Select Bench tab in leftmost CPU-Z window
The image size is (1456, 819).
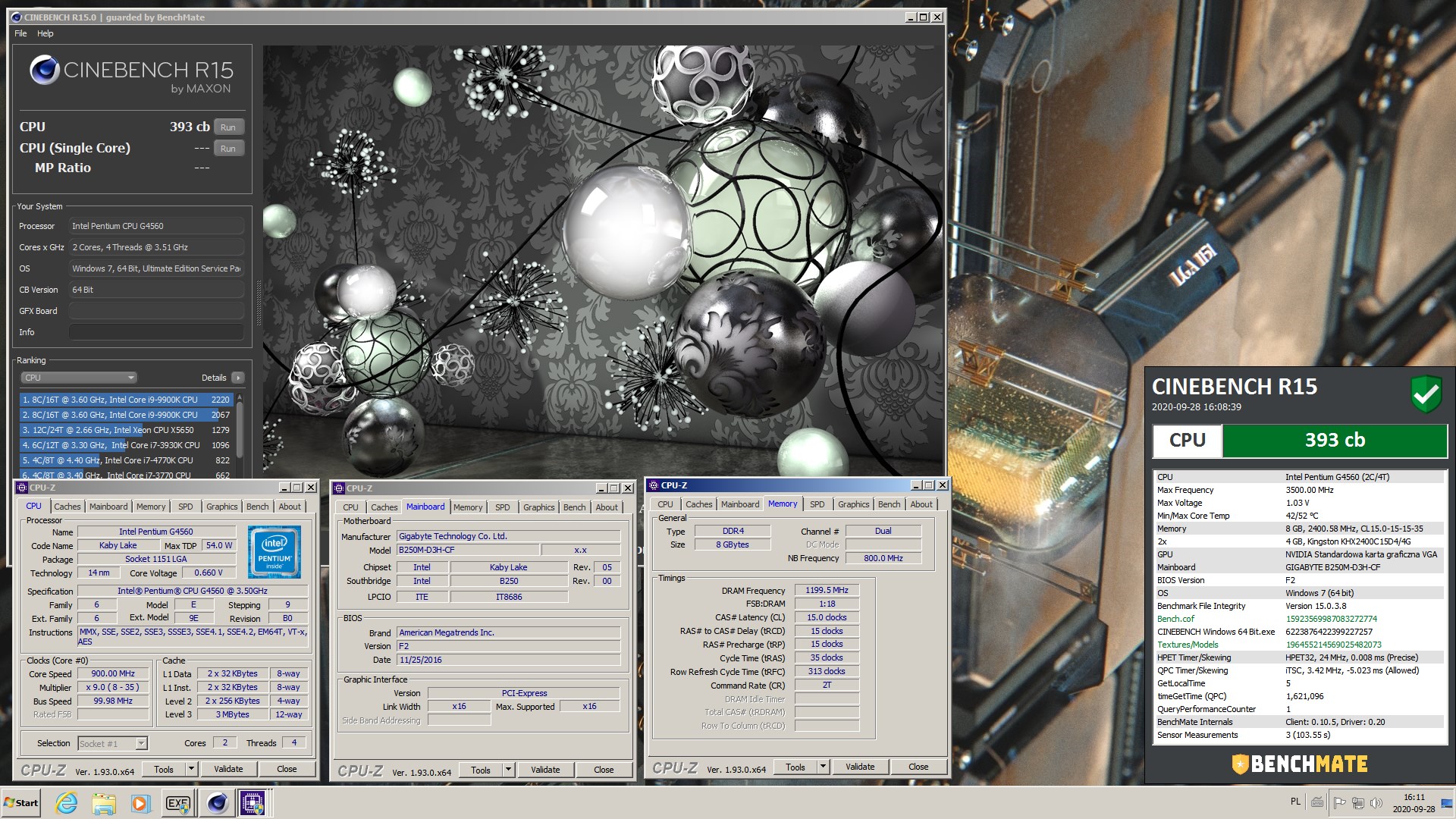coord(258,507)
